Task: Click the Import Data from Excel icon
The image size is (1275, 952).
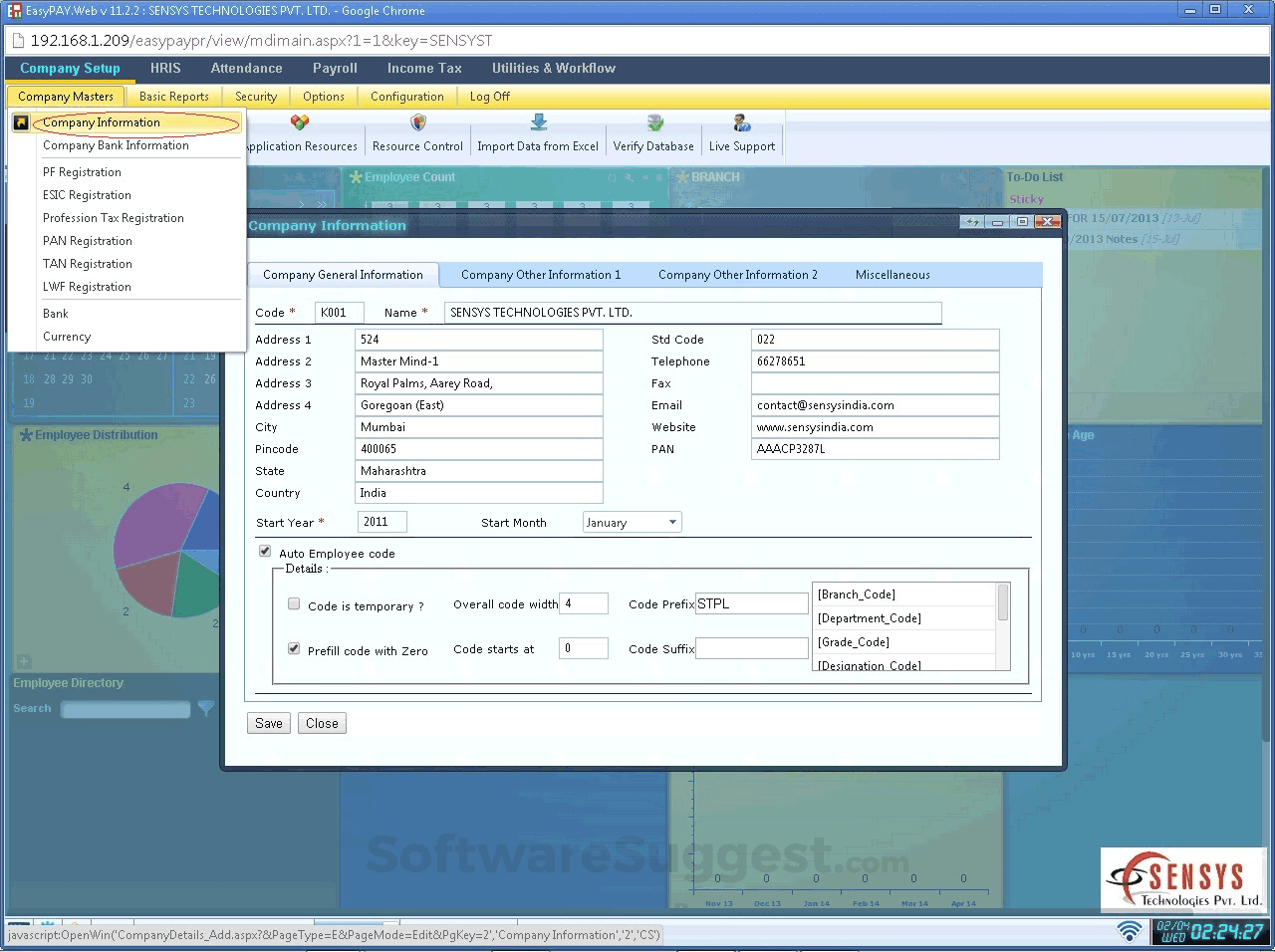Action: 538,122
